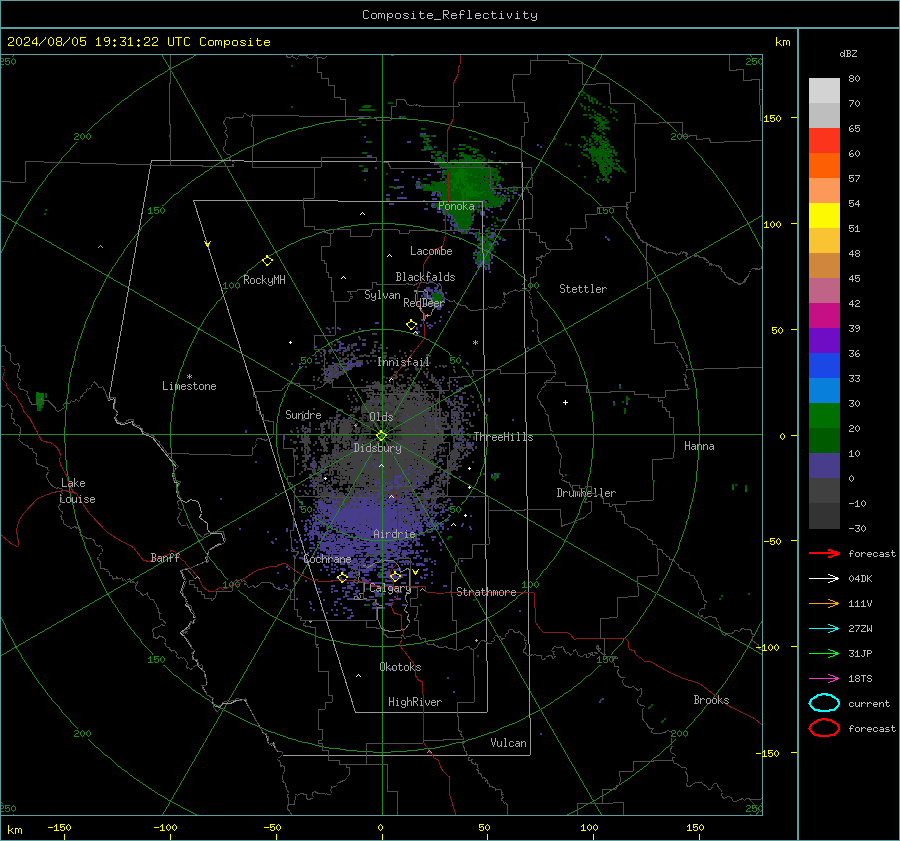This screenshot has height=841, width=900.
Task: Click the HighRiver city label
Action: [415, 702]
